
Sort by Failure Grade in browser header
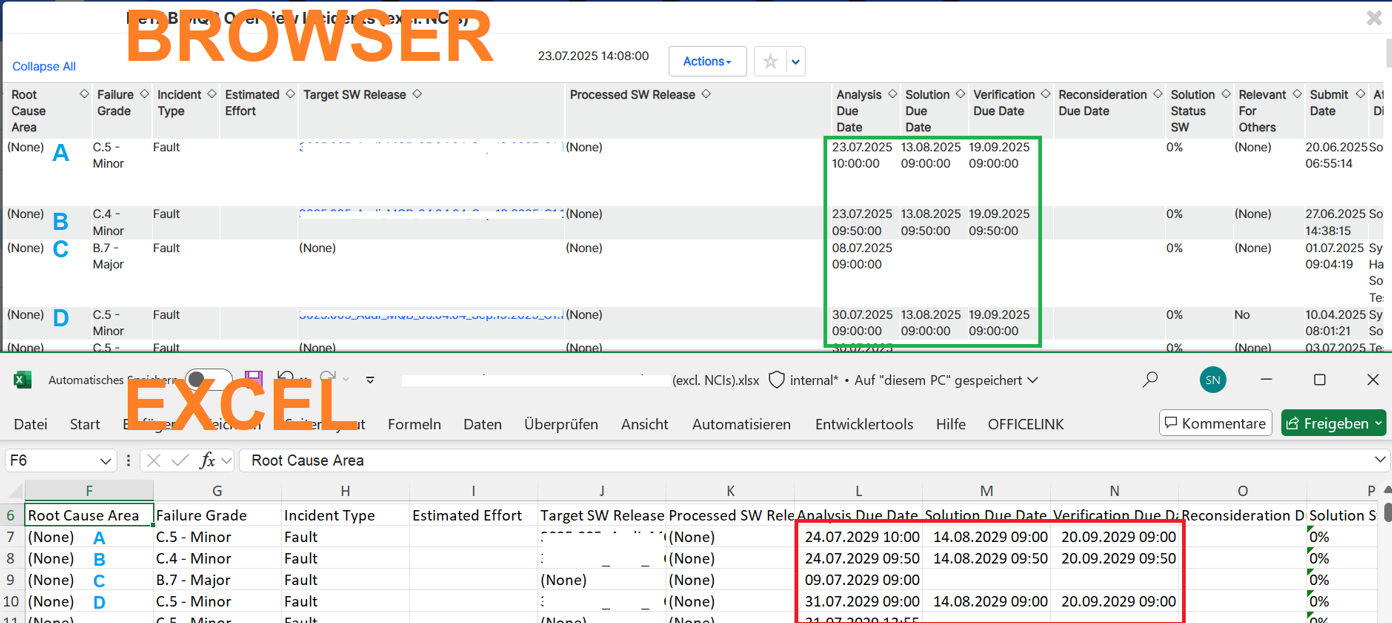coord(144,94)
